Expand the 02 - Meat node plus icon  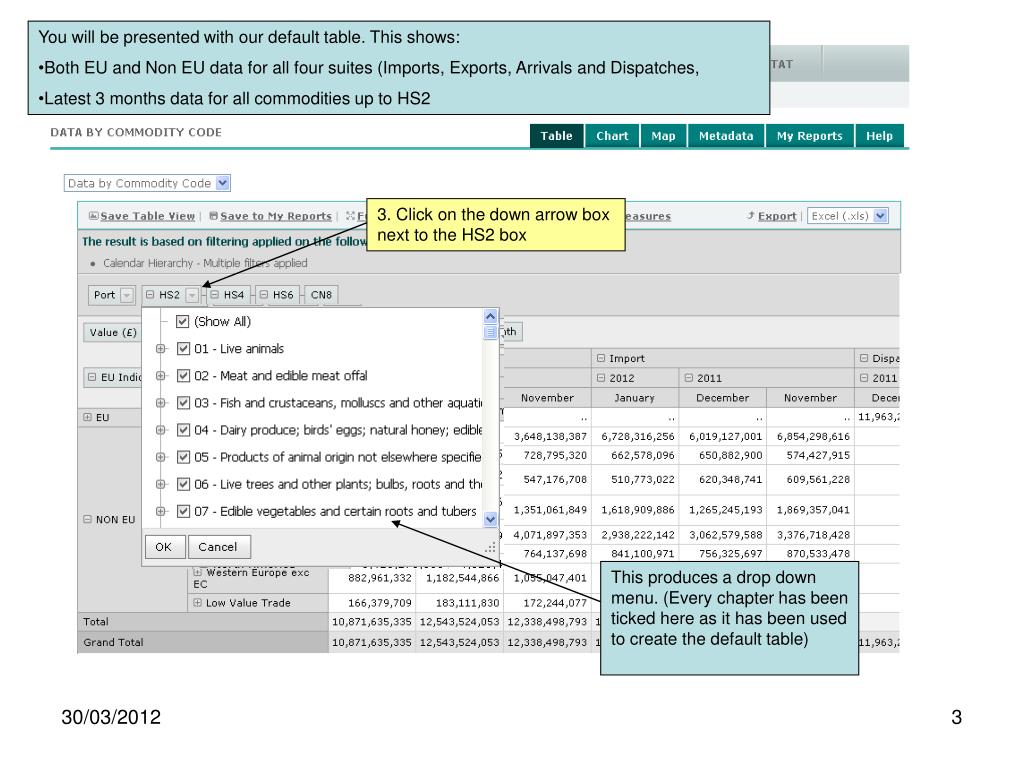click(x=161, y=376)
